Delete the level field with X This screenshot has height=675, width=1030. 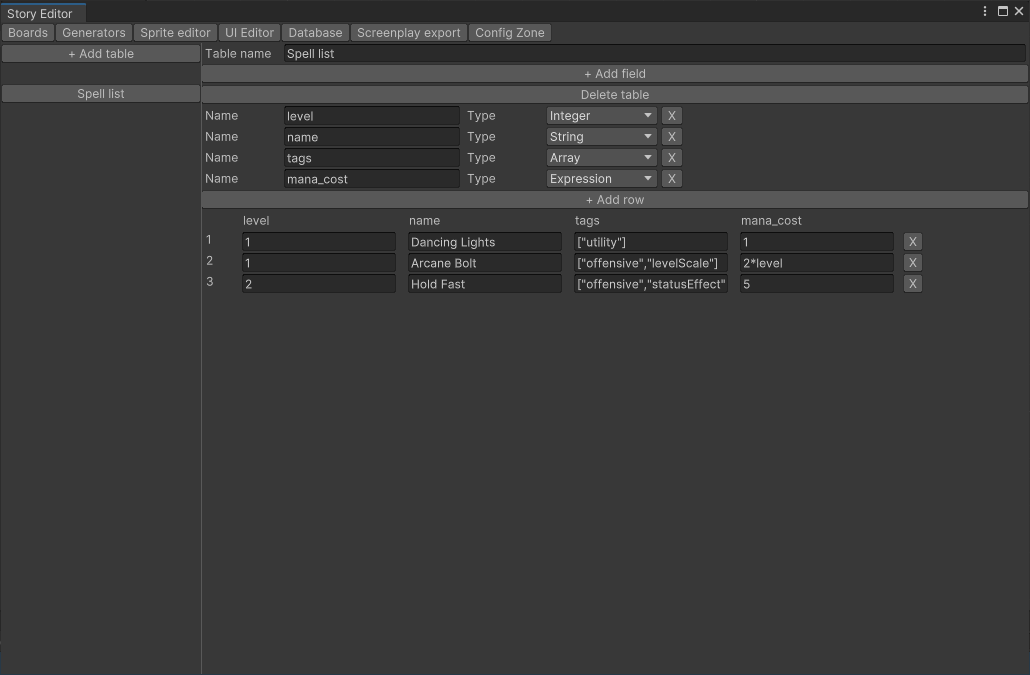click(672, 116)
